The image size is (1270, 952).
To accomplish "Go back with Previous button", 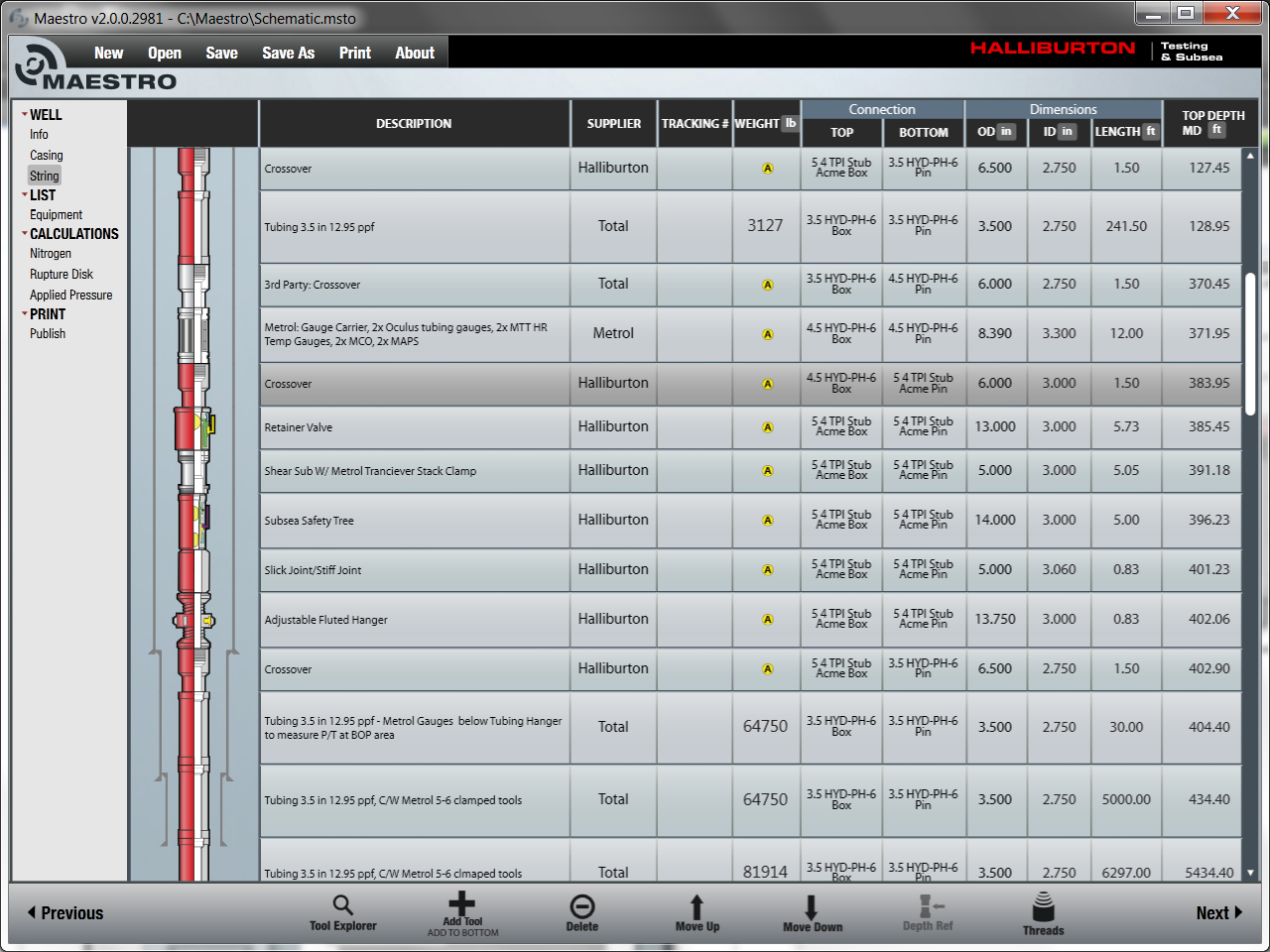I will tap(65, 913).
